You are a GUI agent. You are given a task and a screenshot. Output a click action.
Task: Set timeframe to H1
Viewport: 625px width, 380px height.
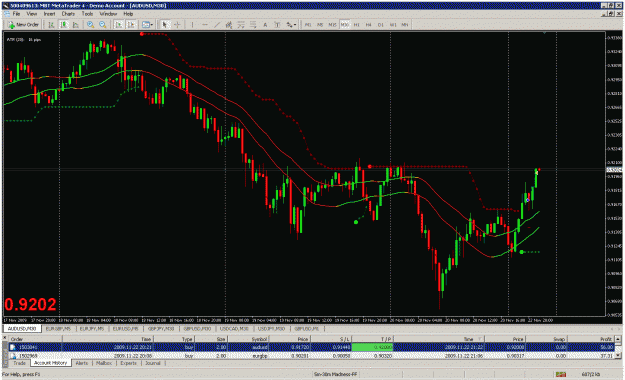click(x=356, y=25)
